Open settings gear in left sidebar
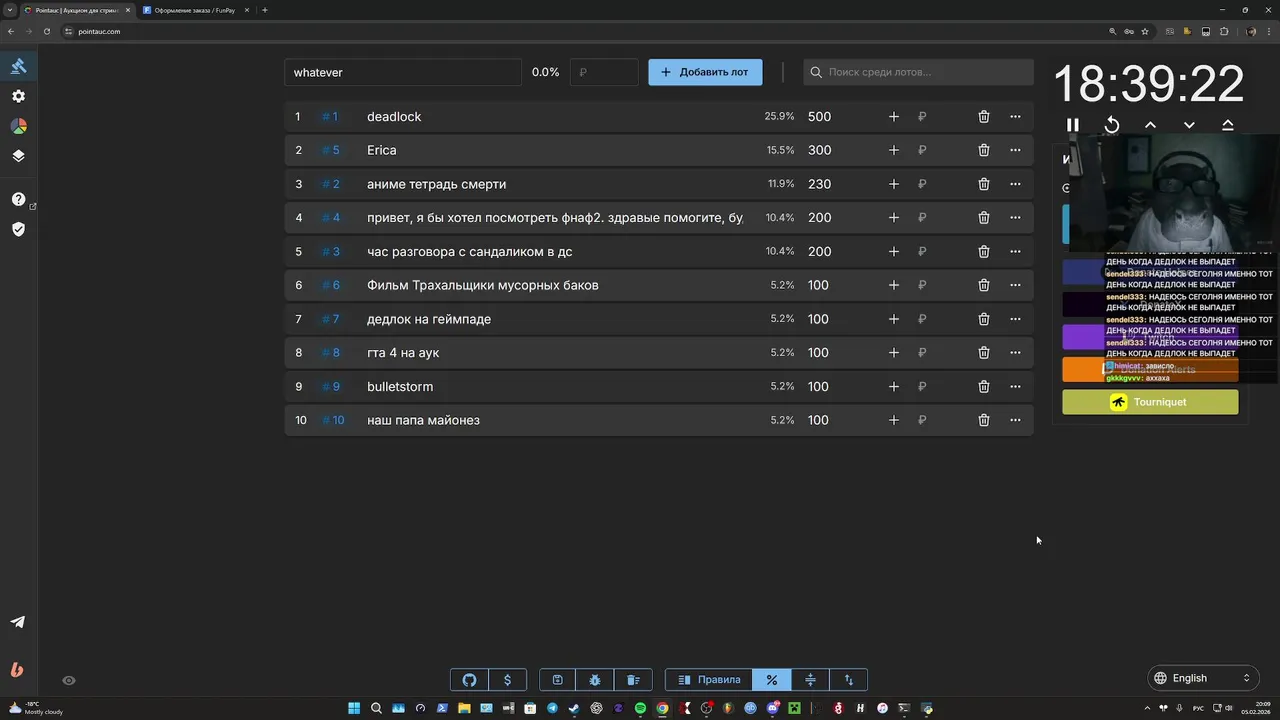1280x720 pixels. click(x=18, y=96)
